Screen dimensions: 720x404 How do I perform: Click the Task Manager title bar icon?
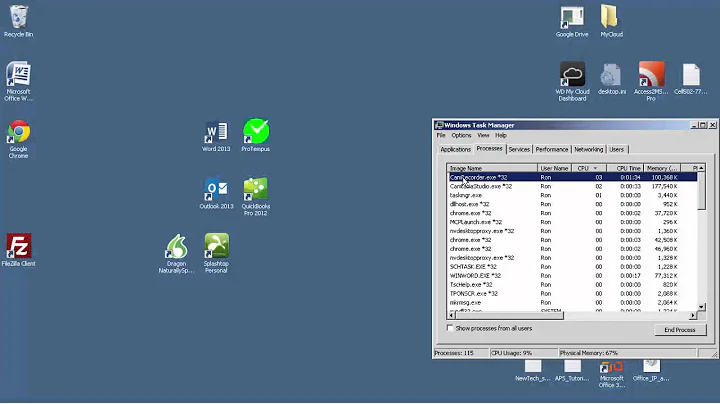439,125
